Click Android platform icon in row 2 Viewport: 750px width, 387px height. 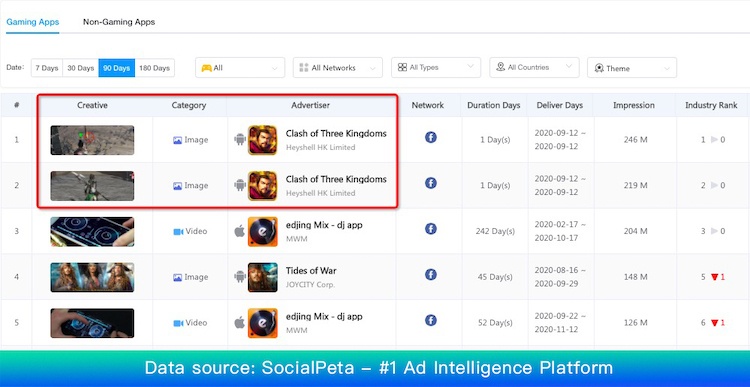240,185
